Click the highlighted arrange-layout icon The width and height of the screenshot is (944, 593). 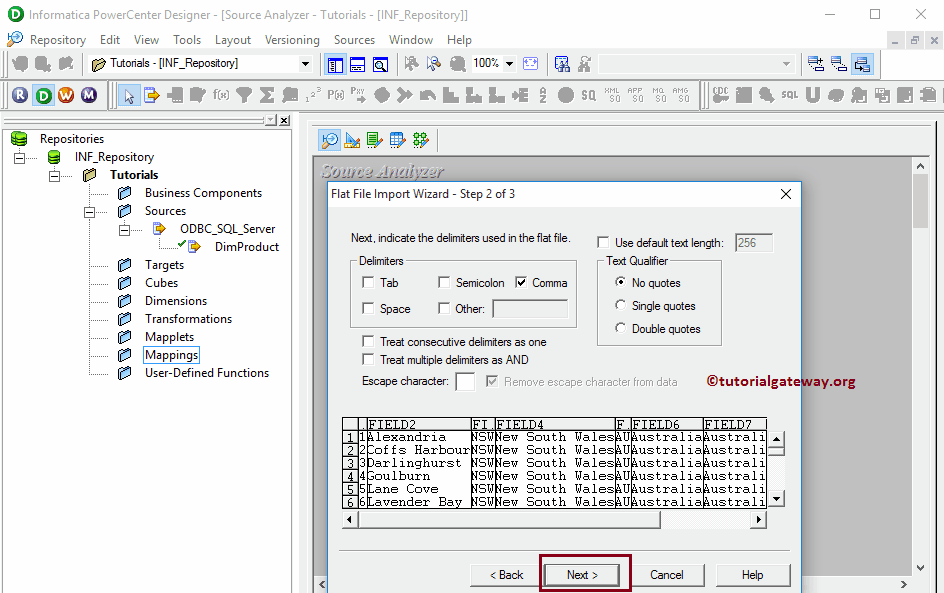862,64
